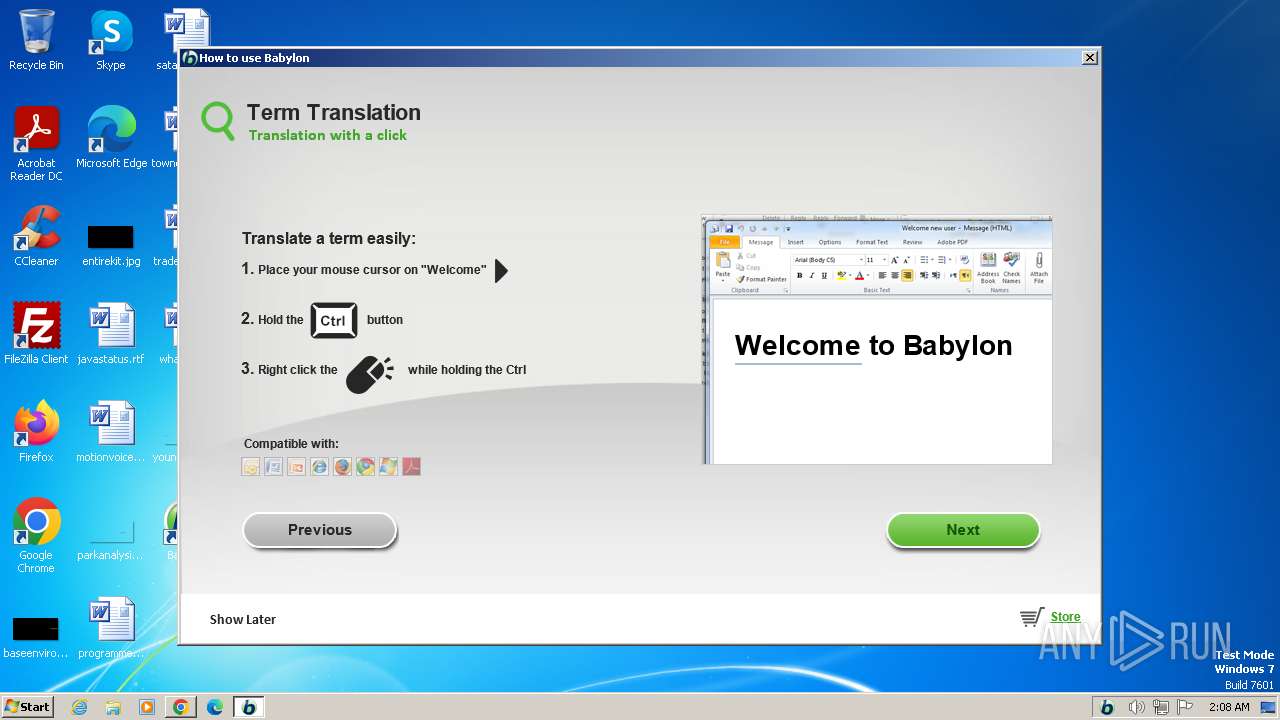Image resolution: width=1280 pixels, height=720 pixels.
Task: Open Google Chrome desktop shortcut
Action: (36, 536)
